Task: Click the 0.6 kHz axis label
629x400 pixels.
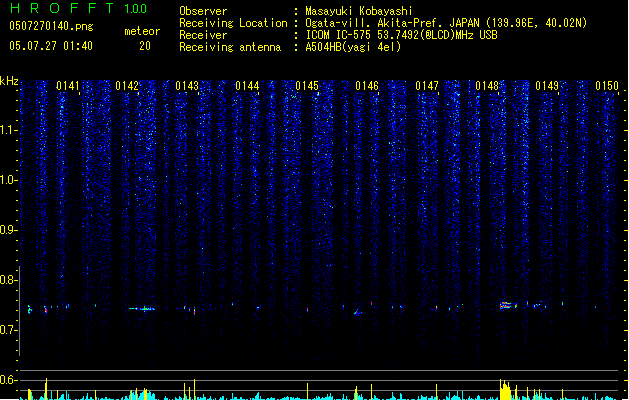Action: coord(7,380)
